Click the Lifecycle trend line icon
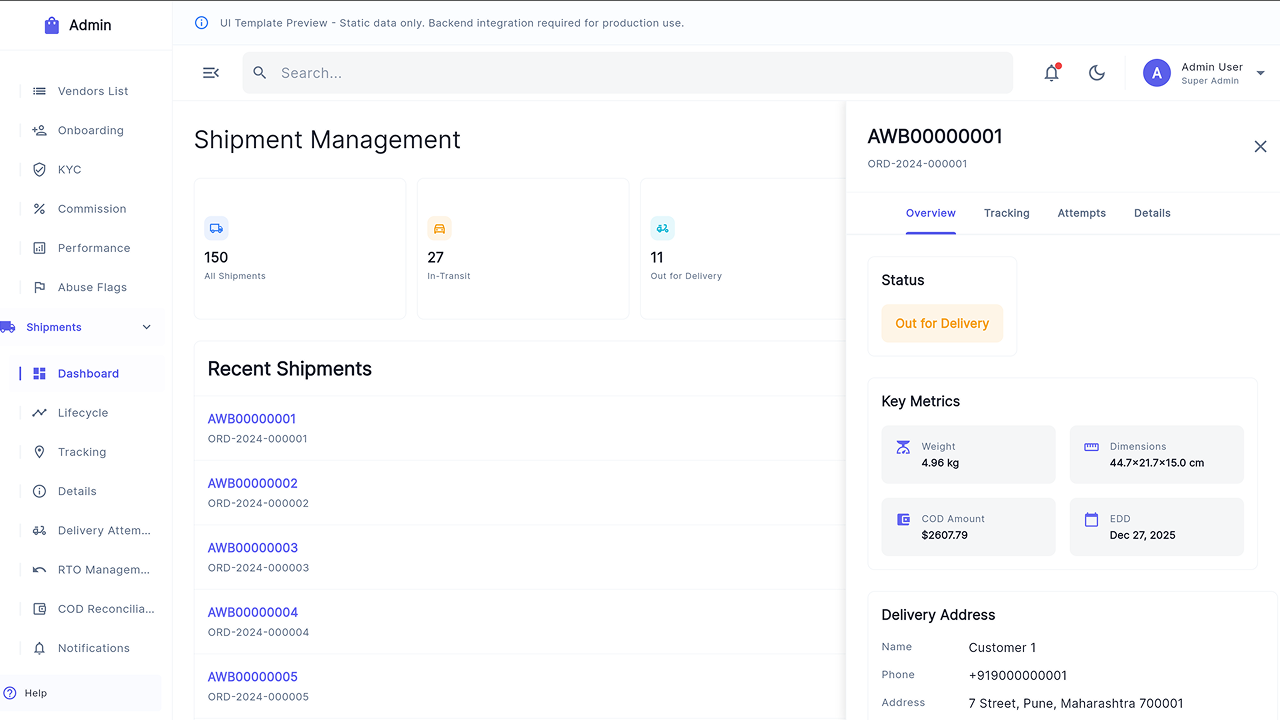The height and width of the screenshot is (720, 1280). tap(39, 413)
